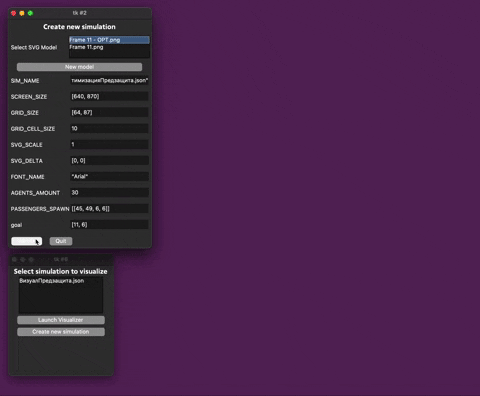Click the New model button

tap(79, 67)
